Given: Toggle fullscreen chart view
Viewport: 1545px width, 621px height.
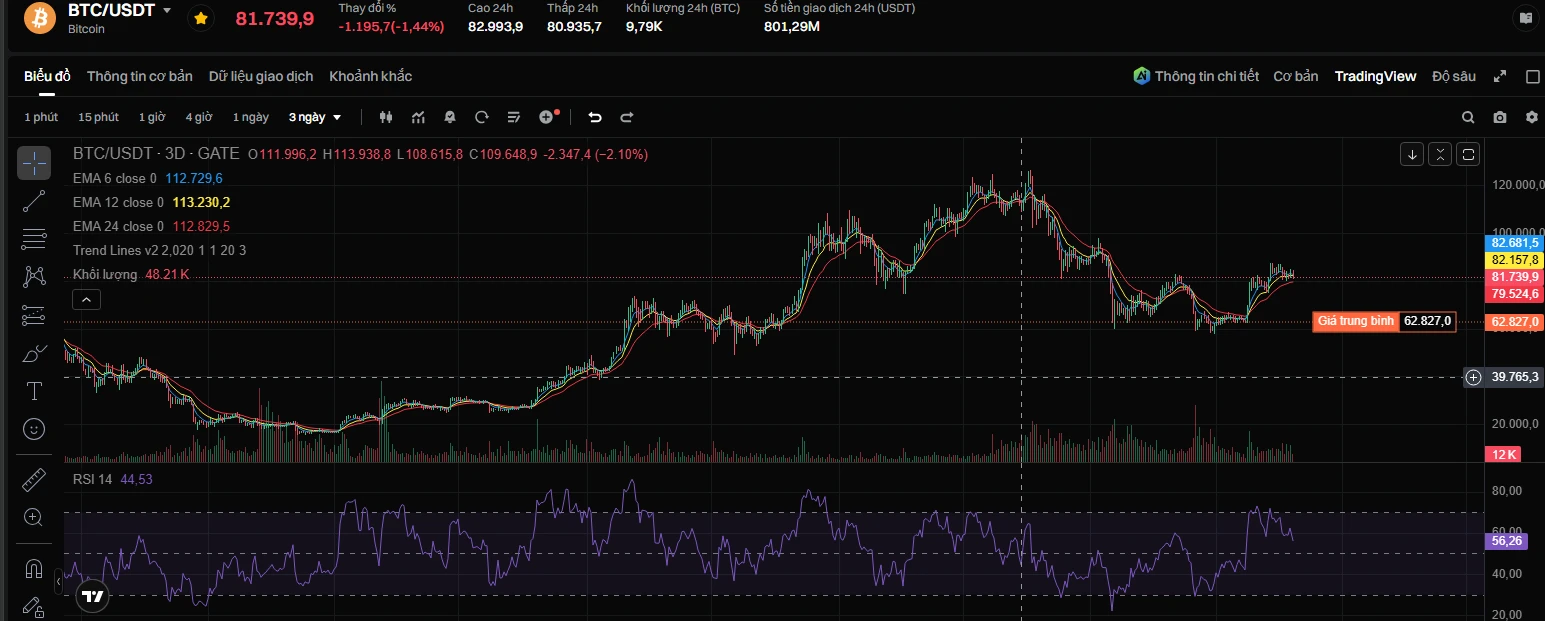Looking at the screenshot, I should 1500,76.
